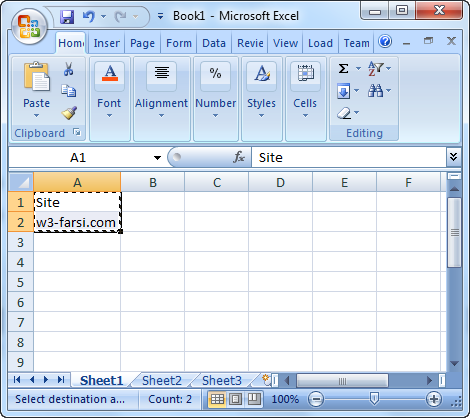
Task: Switch to Normal view
Action: [217, 399]
